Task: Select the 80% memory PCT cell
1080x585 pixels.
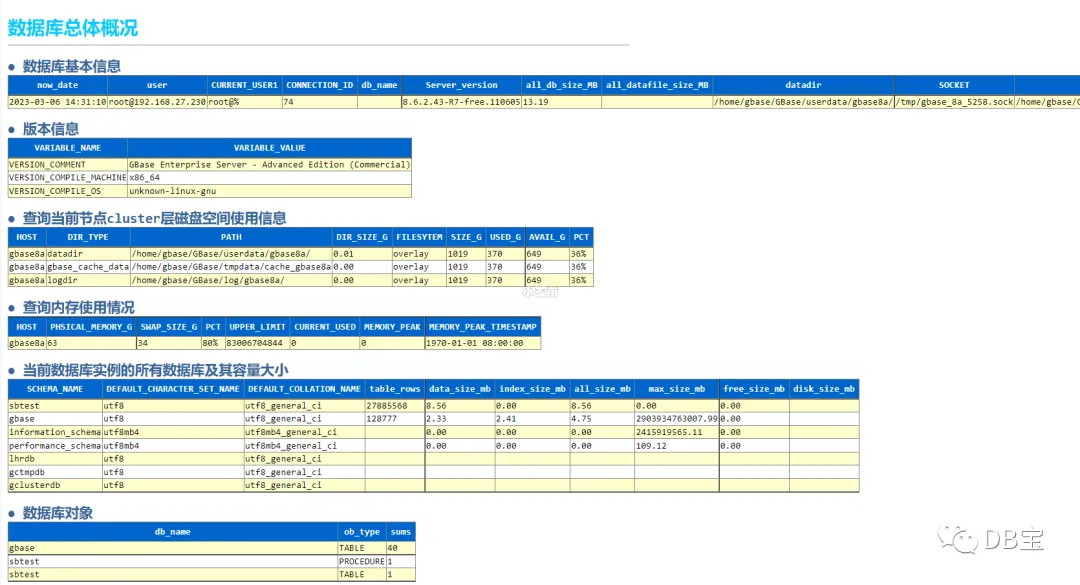Action: [x=213, y=343]
